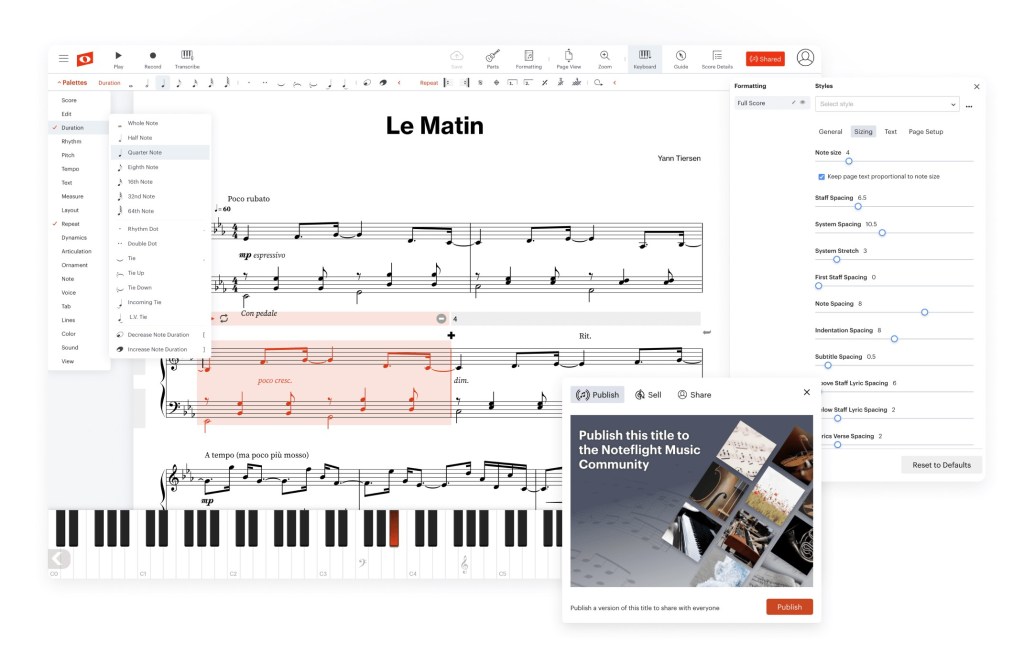Open the Transcribe tool
The width and height of the screenshot is (1024, 653).
click(186, 57)
